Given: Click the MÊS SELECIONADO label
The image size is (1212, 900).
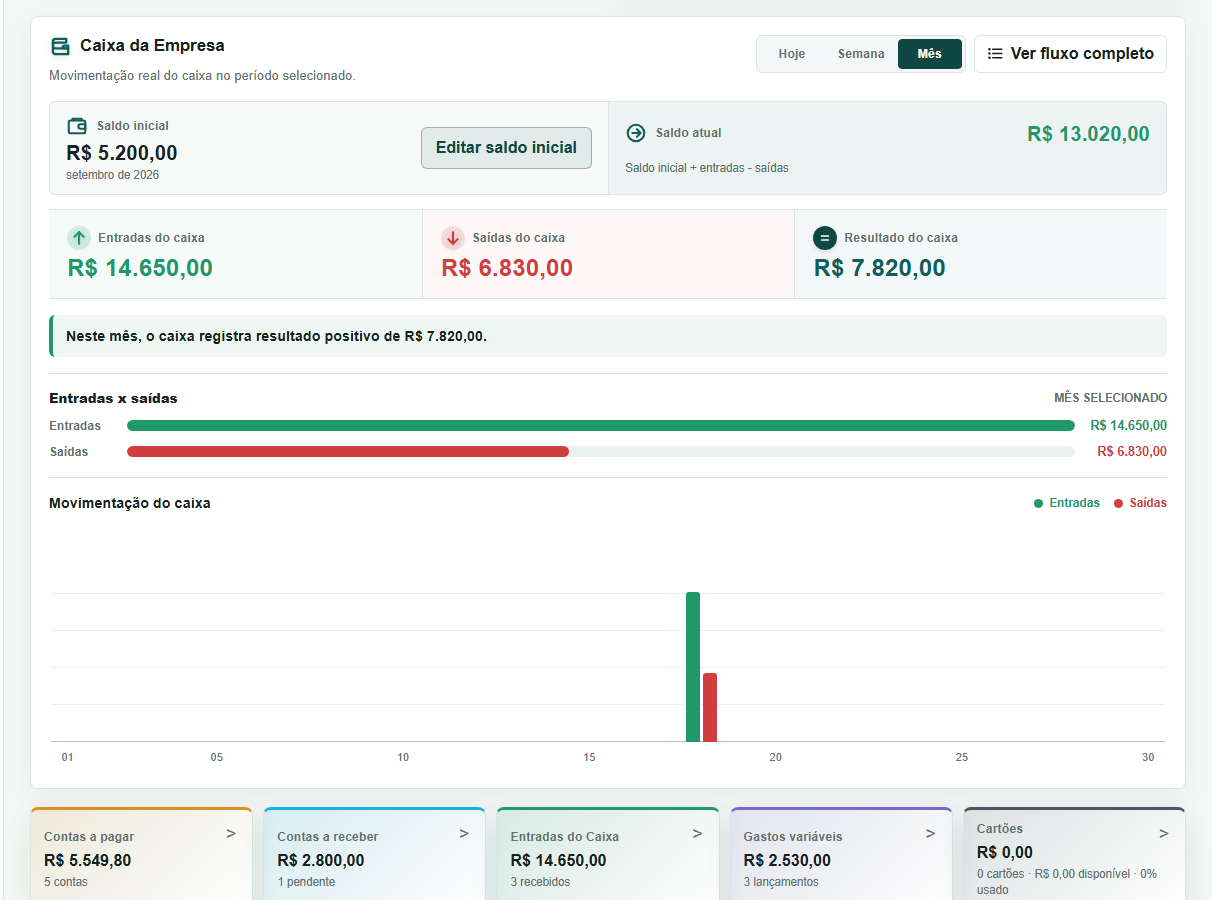Looking at the screenshot, I should [x=1110, y=398].
